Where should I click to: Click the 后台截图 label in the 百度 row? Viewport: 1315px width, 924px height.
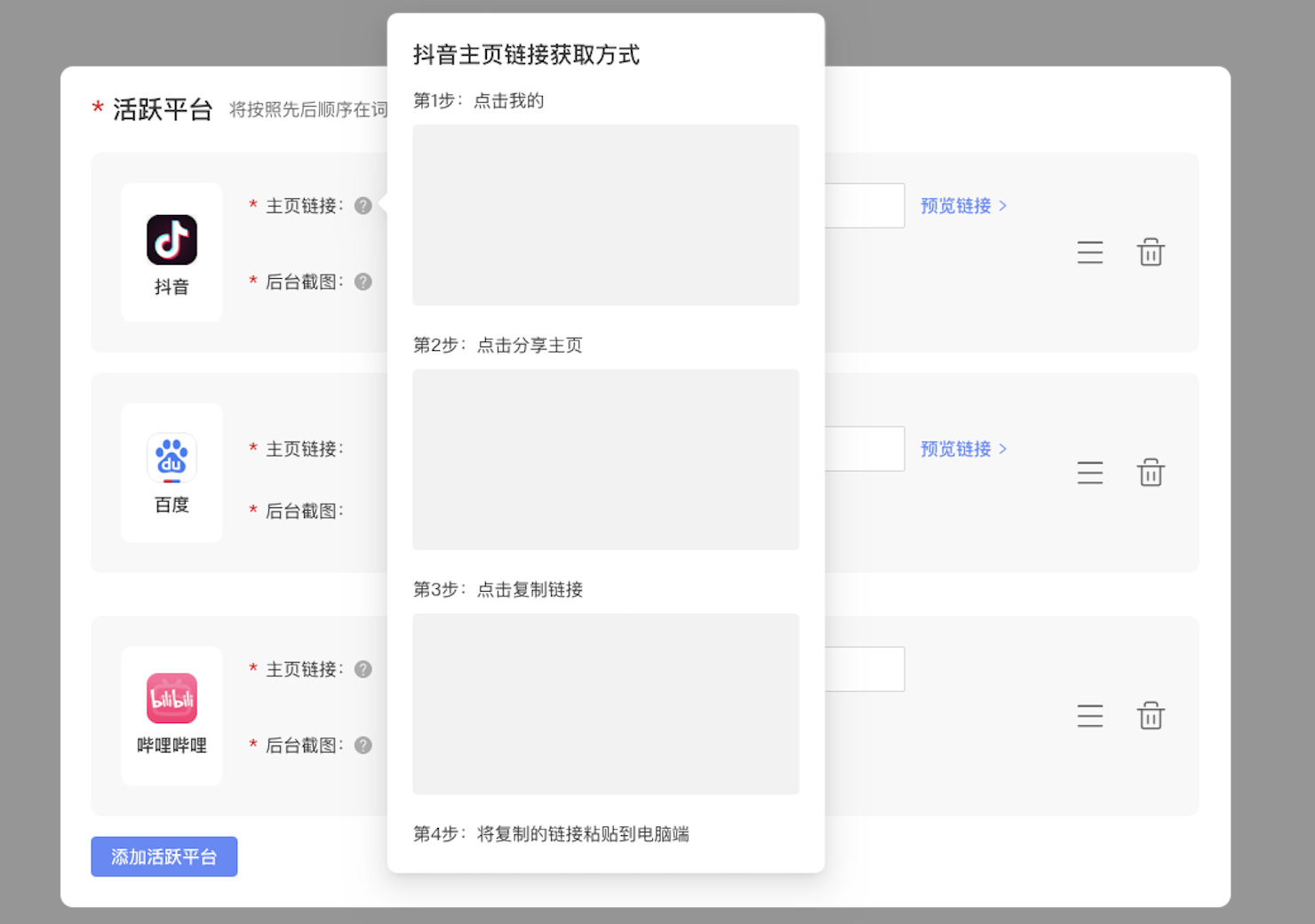click(305, 511)
